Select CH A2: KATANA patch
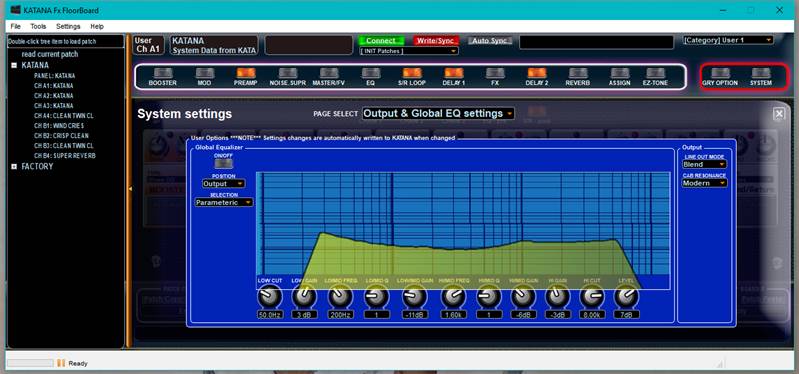 click(54, 96)
